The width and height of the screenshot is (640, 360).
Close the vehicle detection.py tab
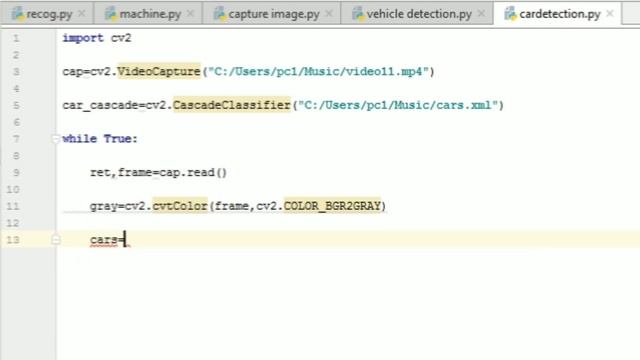pos(481,14)
